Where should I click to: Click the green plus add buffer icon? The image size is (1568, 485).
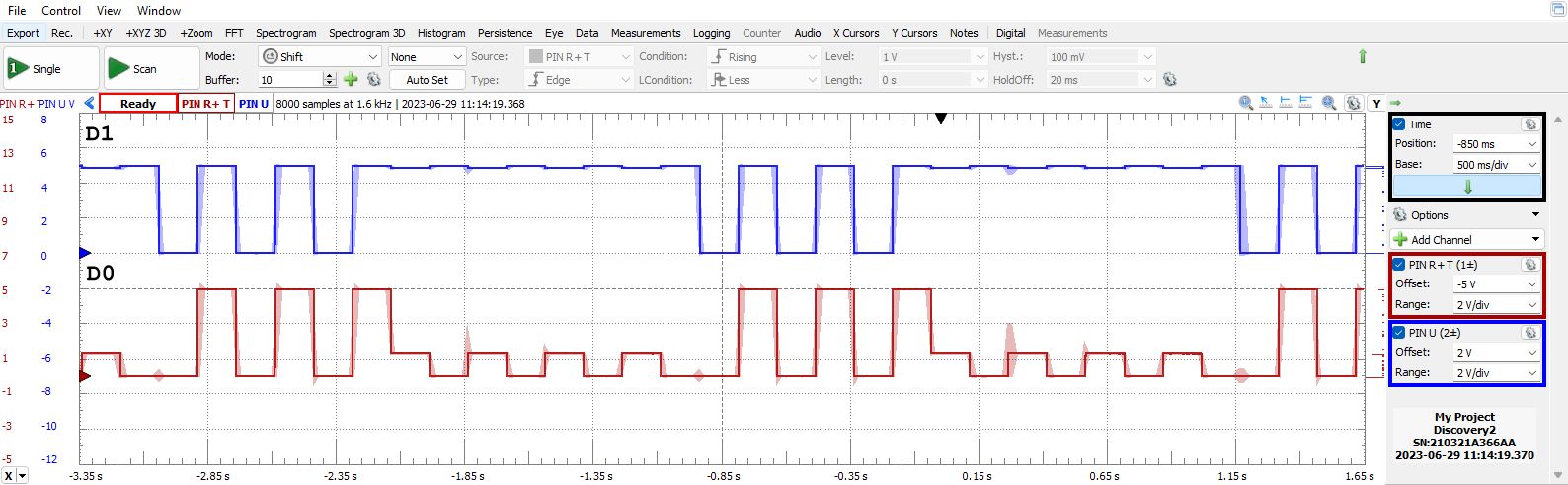pos(351,80)
